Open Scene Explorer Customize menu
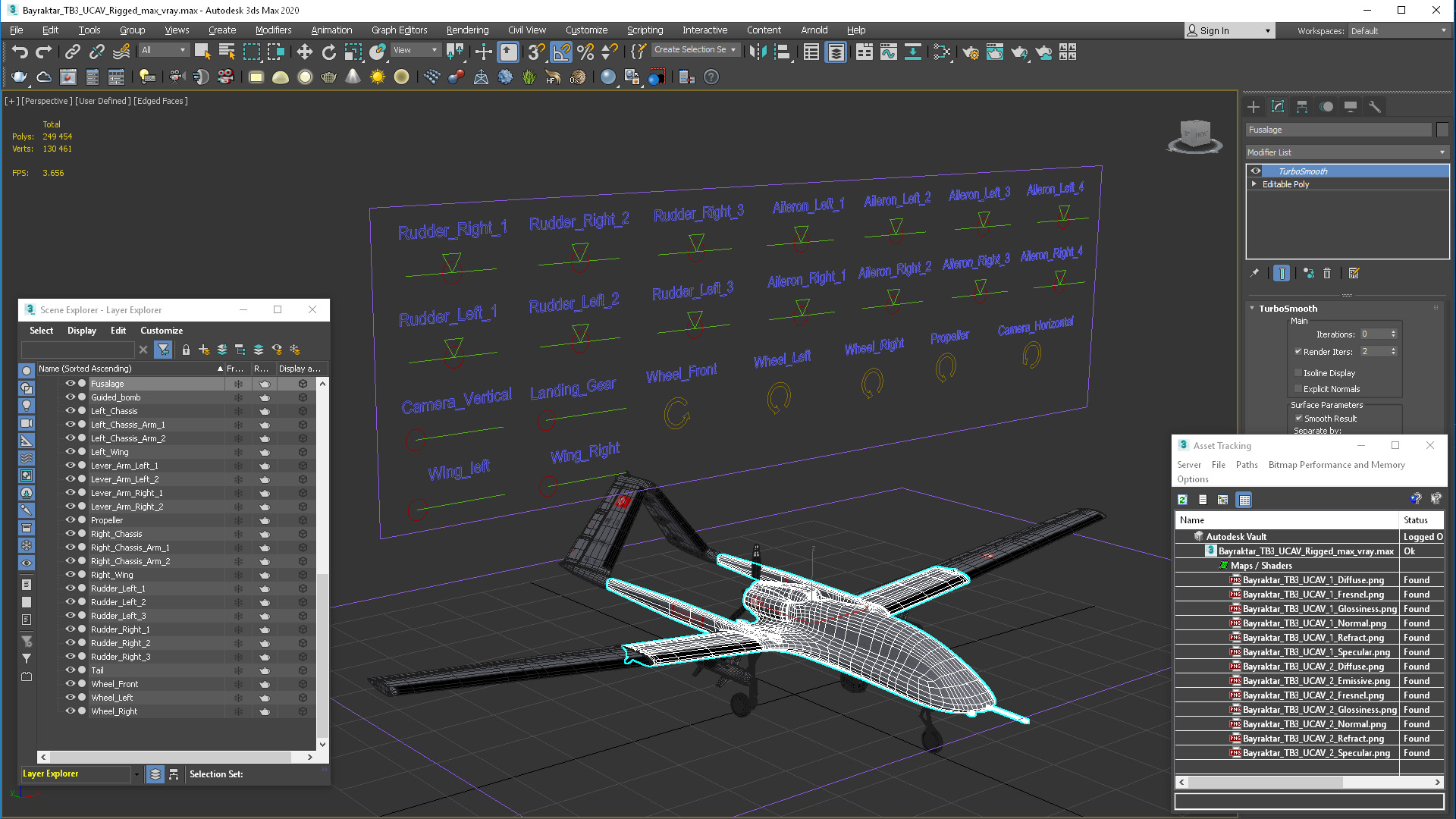 click(x=162, y=331)
